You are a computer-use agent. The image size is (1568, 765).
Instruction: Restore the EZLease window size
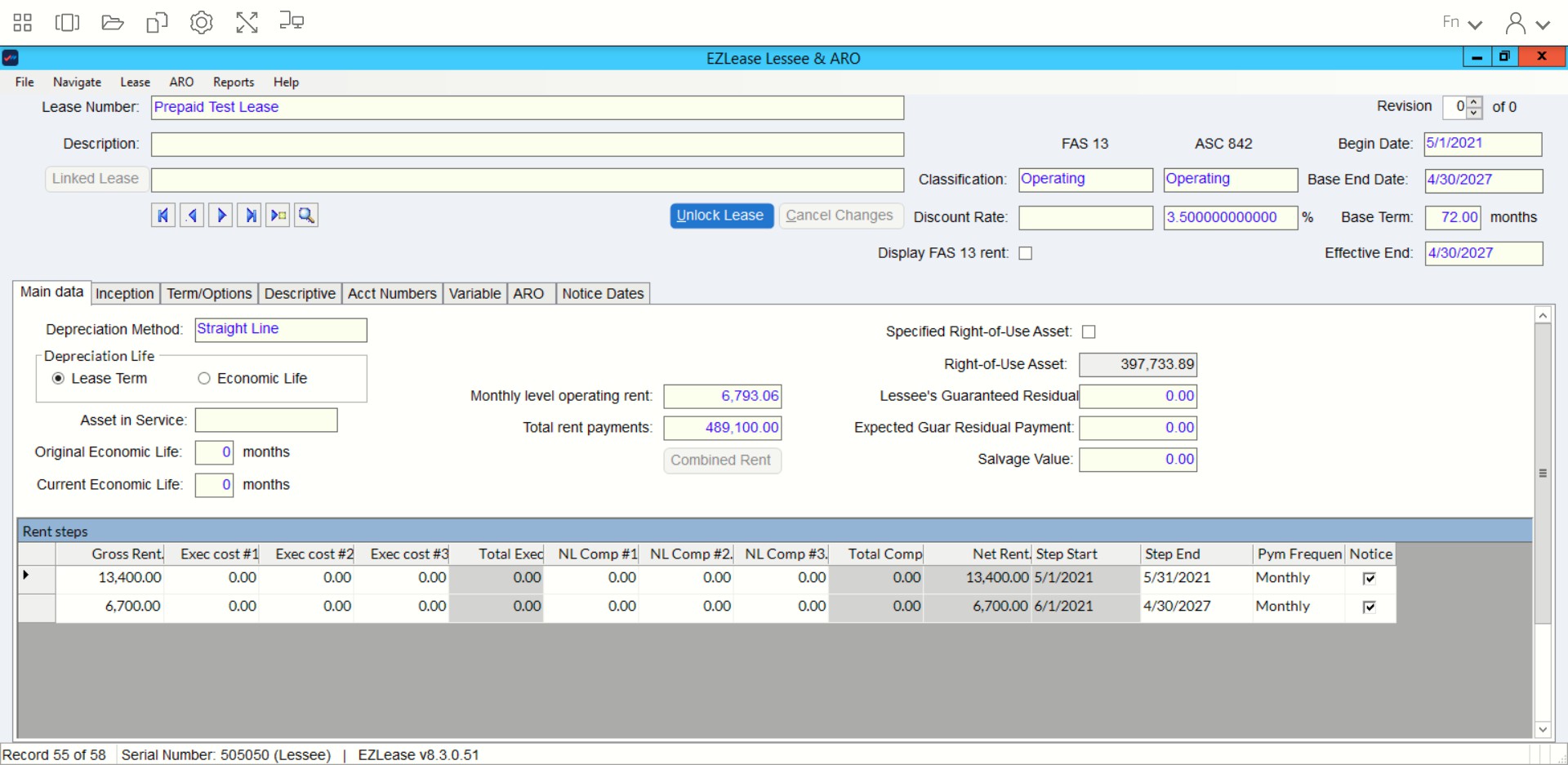click(1504, 57)
